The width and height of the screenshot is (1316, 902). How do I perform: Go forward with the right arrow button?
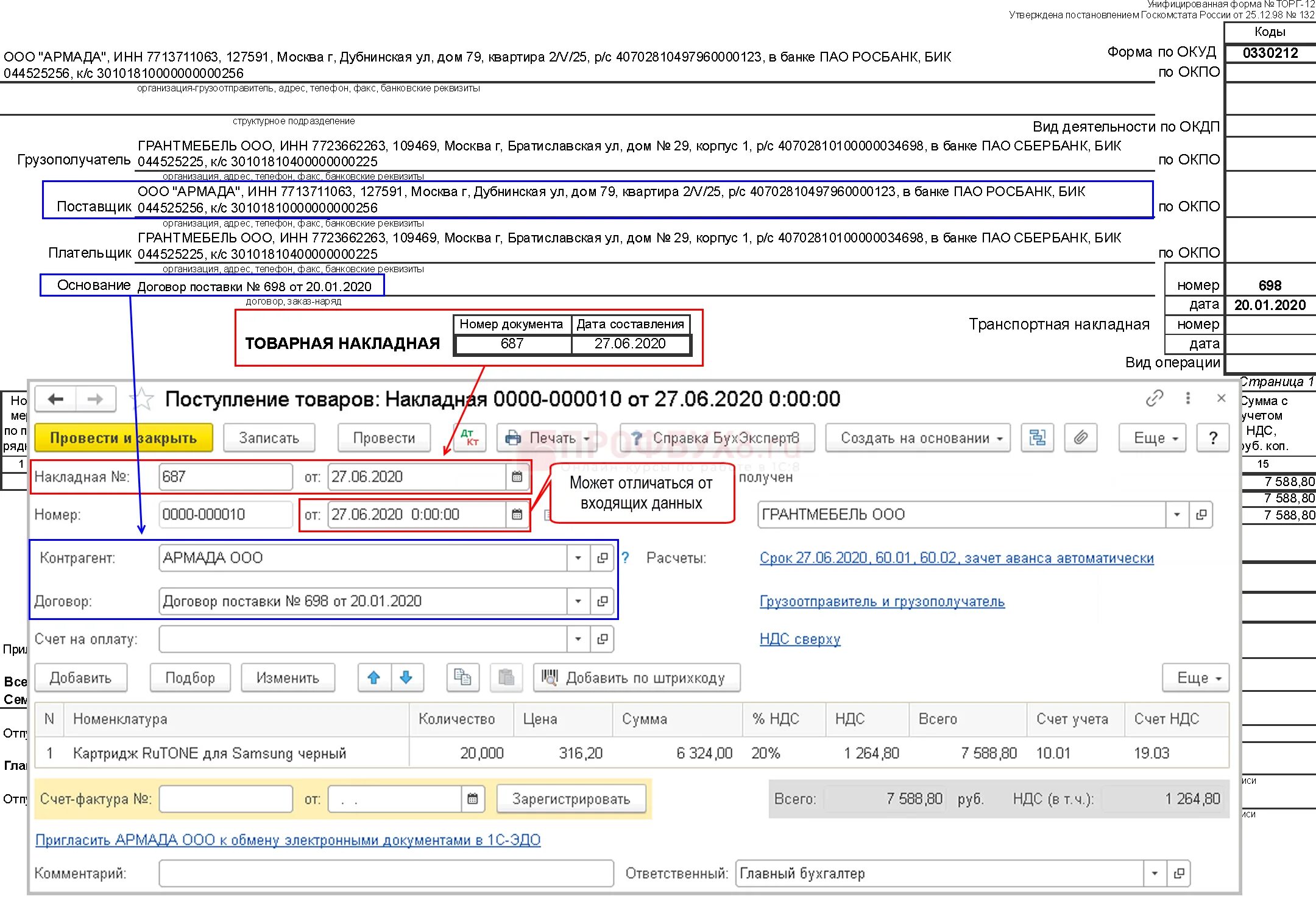point(95,399)
